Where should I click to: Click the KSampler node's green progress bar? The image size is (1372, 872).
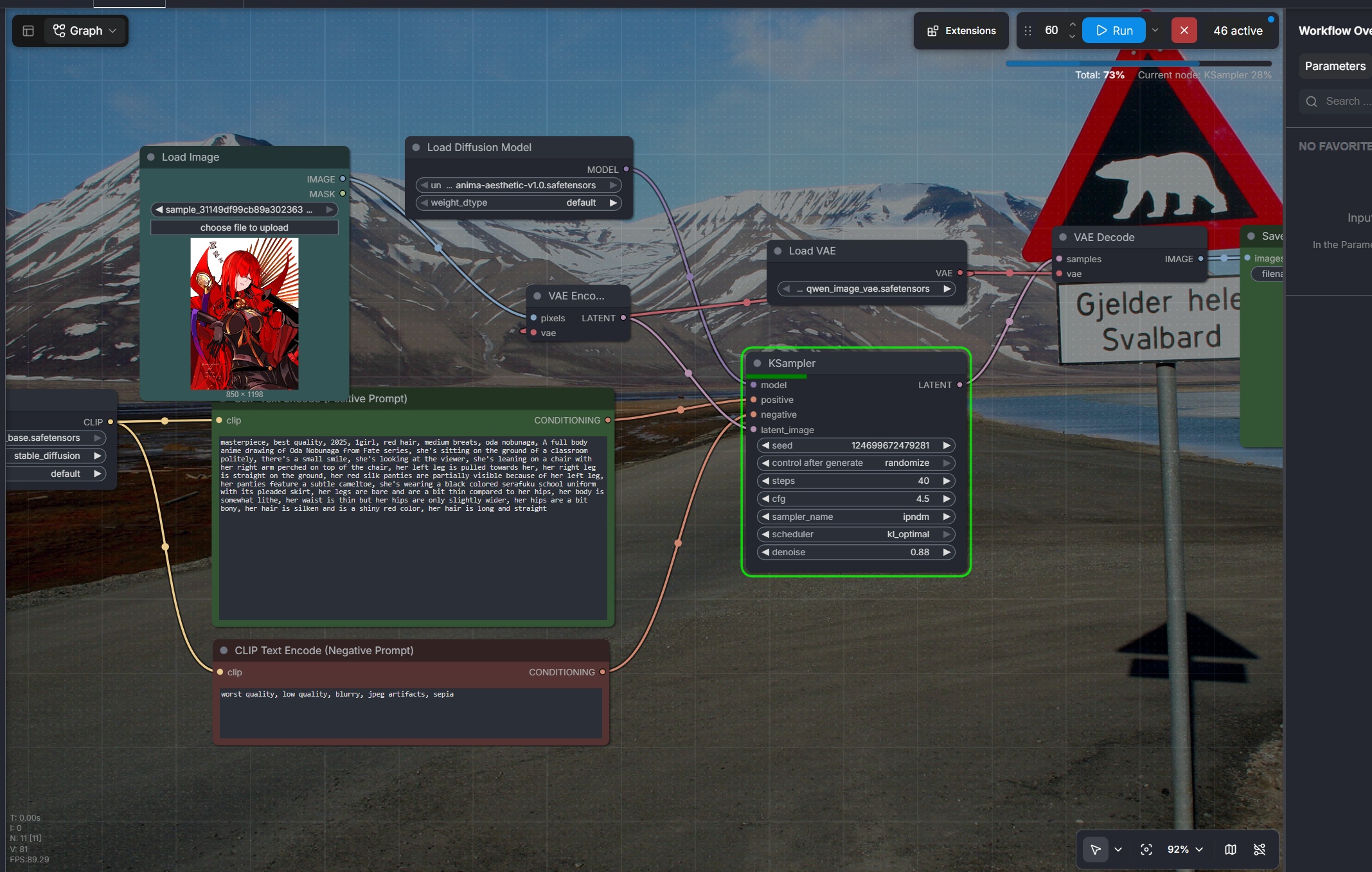click(776, 377)
